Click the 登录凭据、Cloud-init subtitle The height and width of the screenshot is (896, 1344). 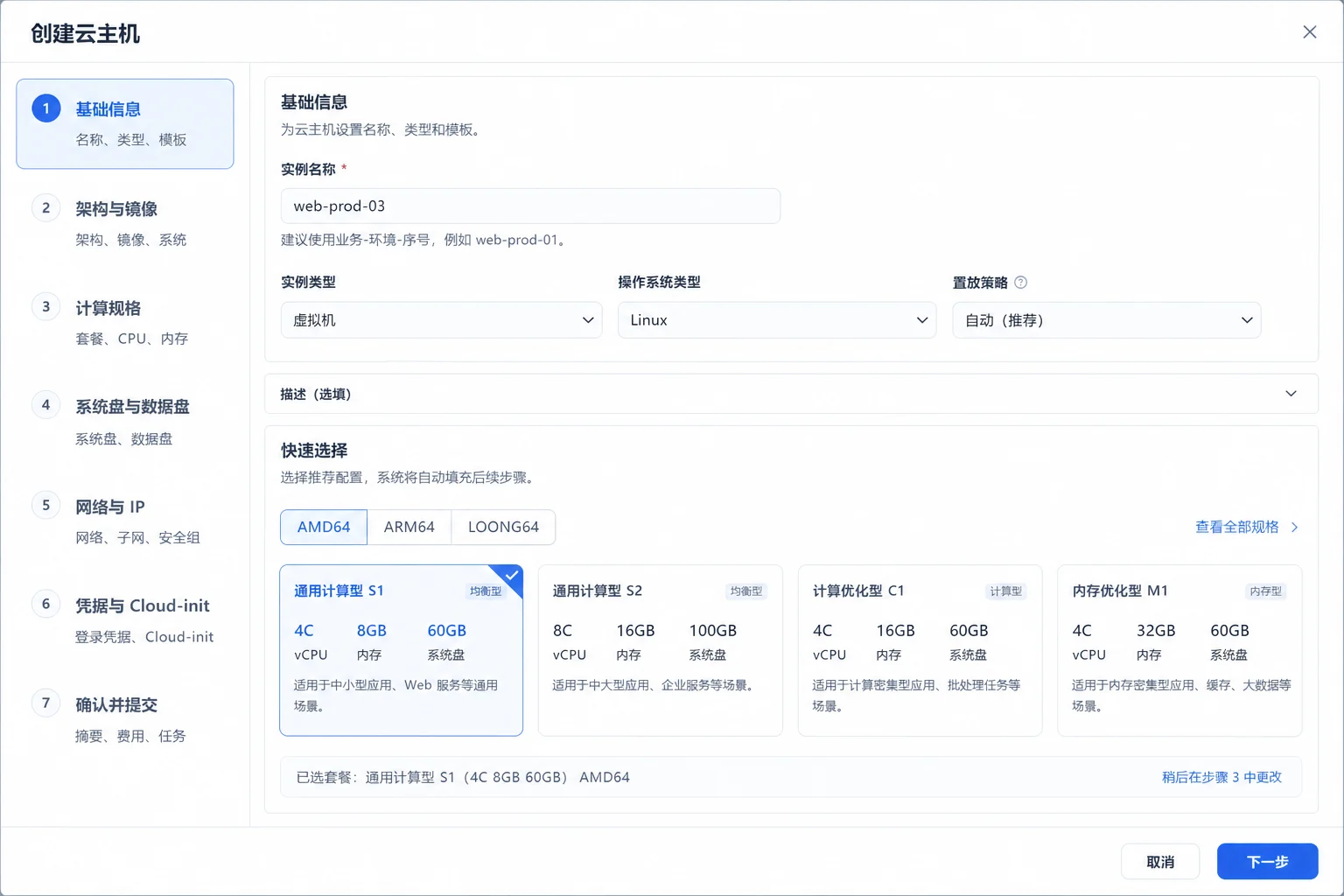tap(144, 637)
